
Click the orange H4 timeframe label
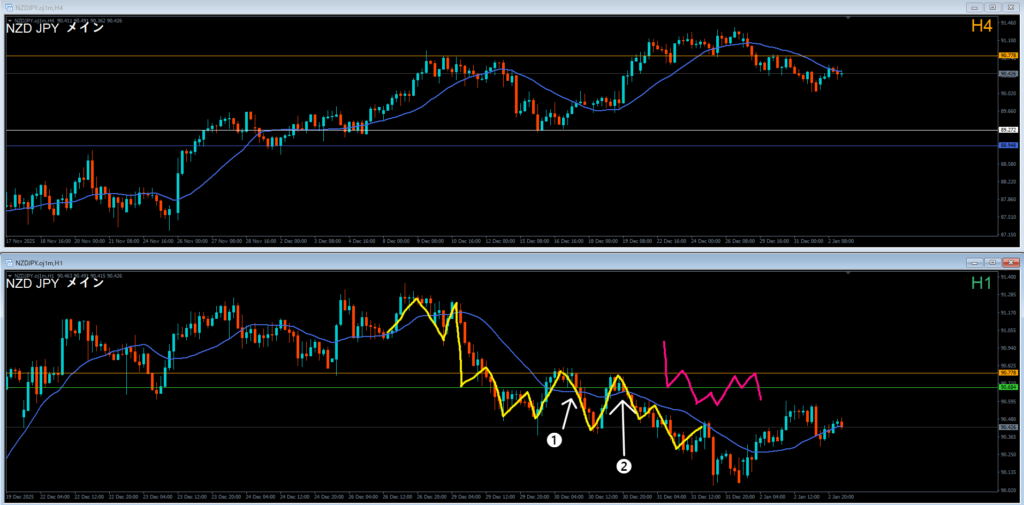(x=982, y=27)
